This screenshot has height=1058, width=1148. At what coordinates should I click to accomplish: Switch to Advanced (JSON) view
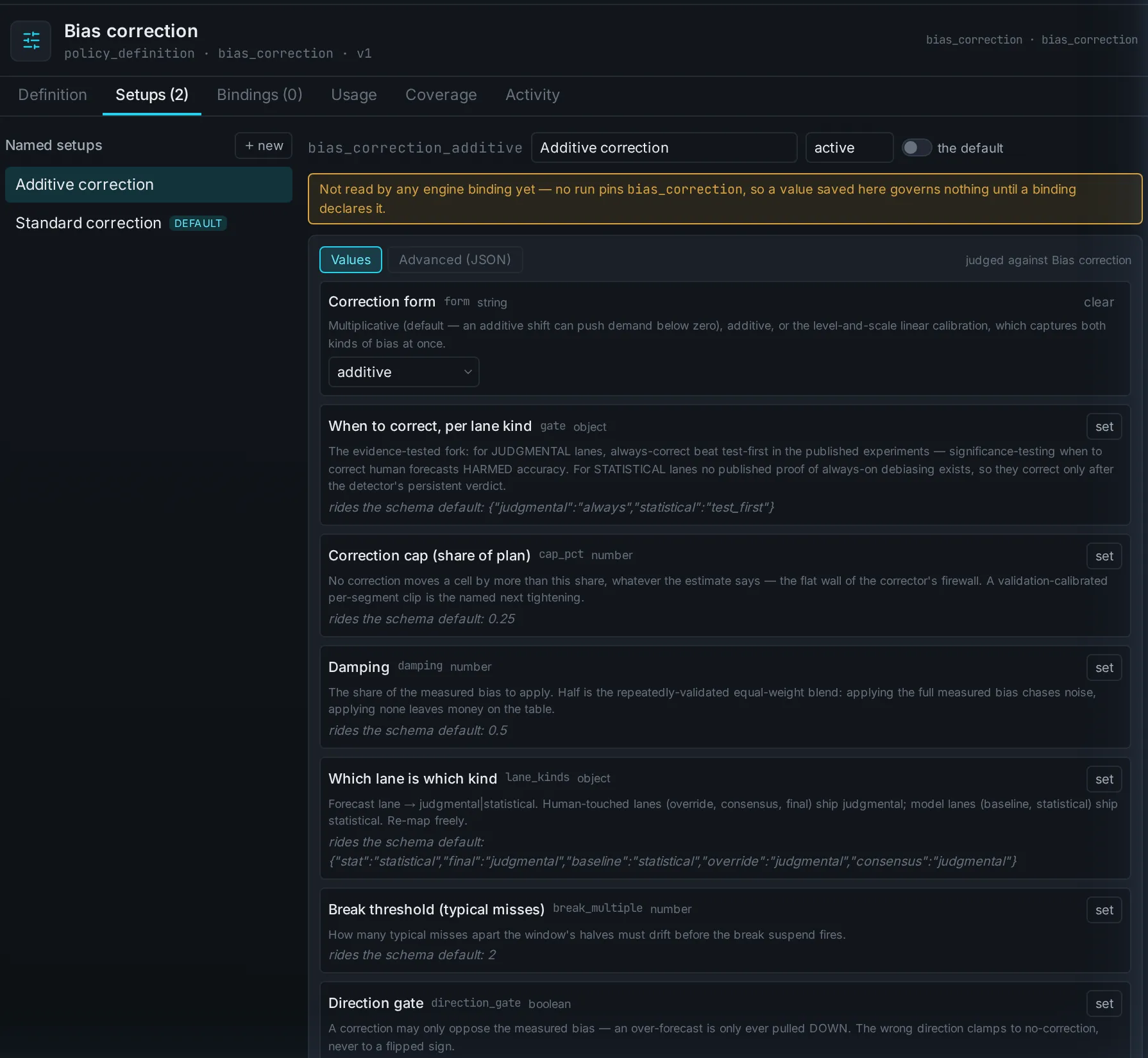point(455,260)
